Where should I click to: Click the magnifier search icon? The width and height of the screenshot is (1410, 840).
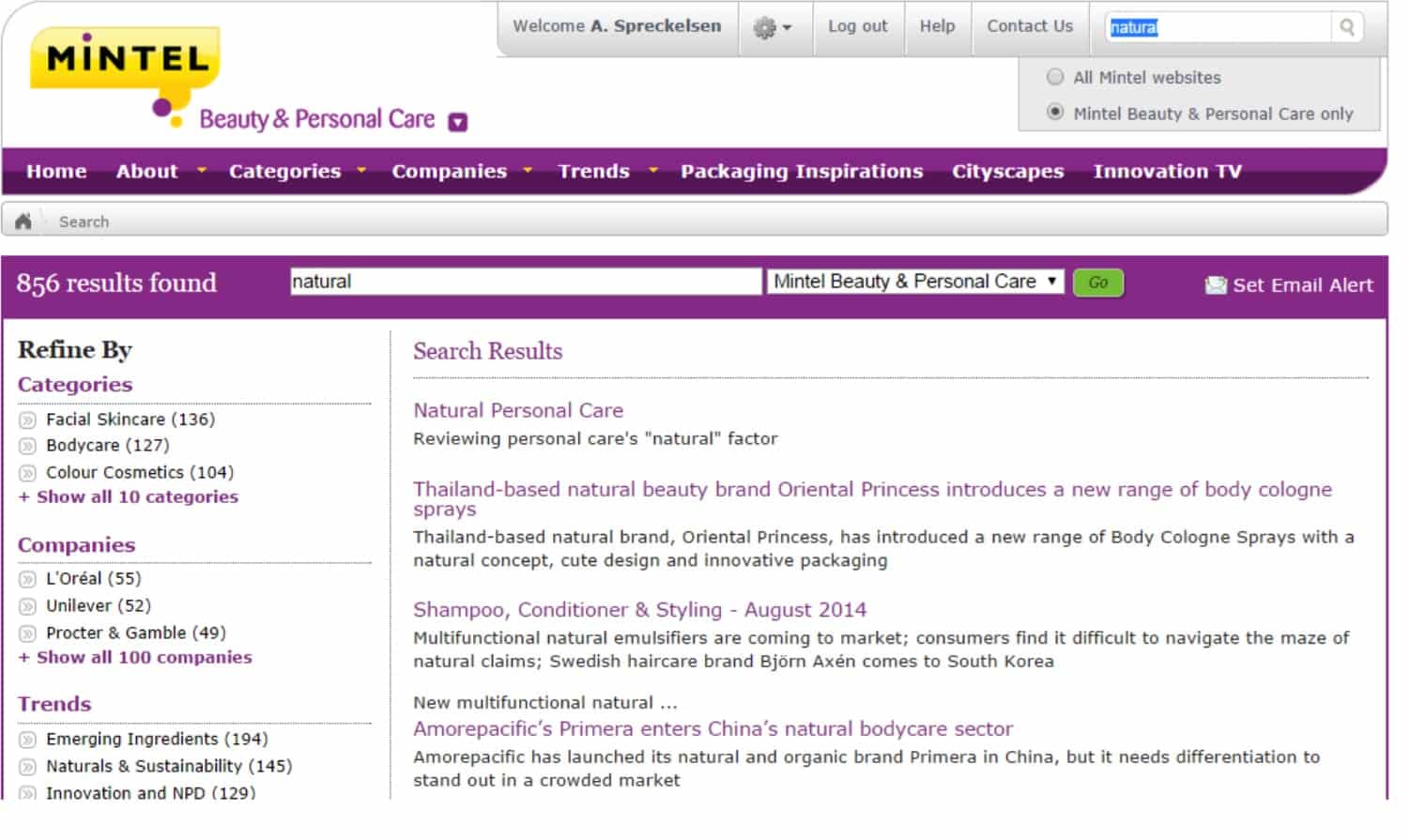1346,27
